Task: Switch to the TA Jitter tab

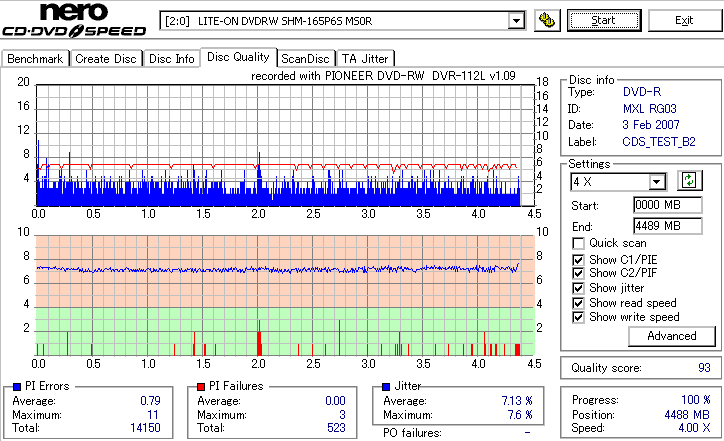Action: (x=365, y=59)
